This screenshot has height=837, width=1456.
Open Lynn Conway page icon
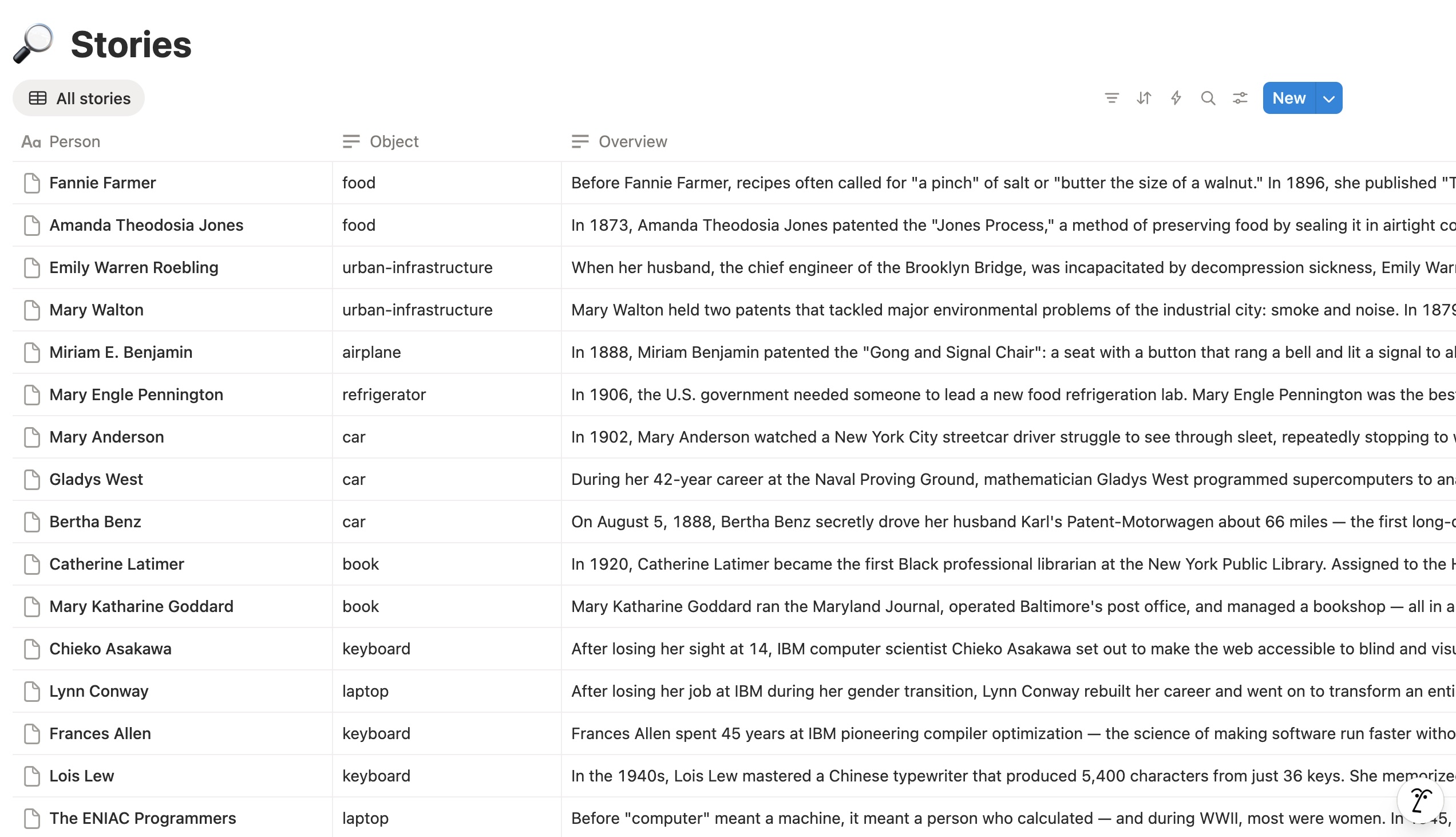pos(32,692)
